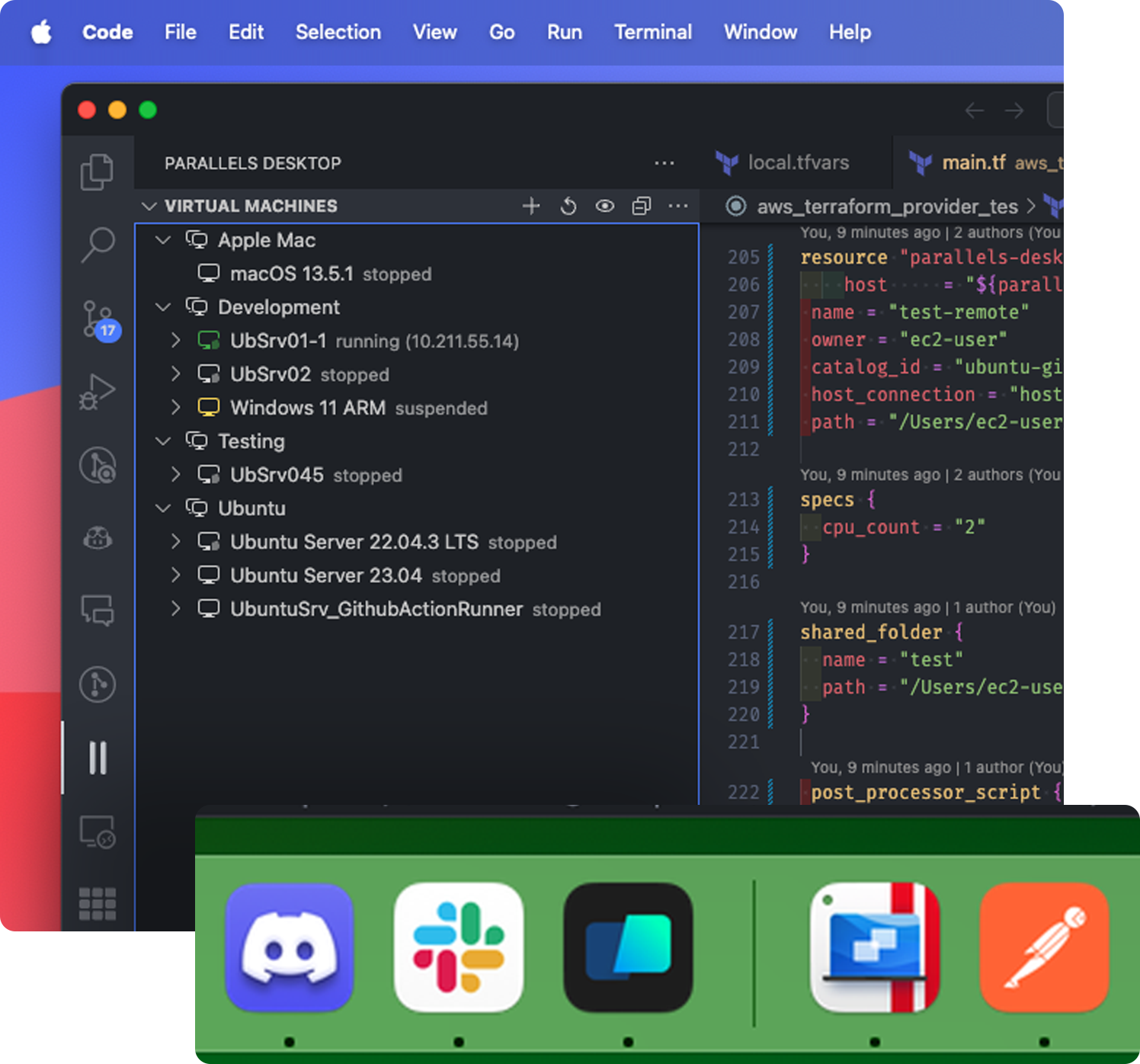Select the Windows 11 ARM suspended row

click(x=417, y=408)
